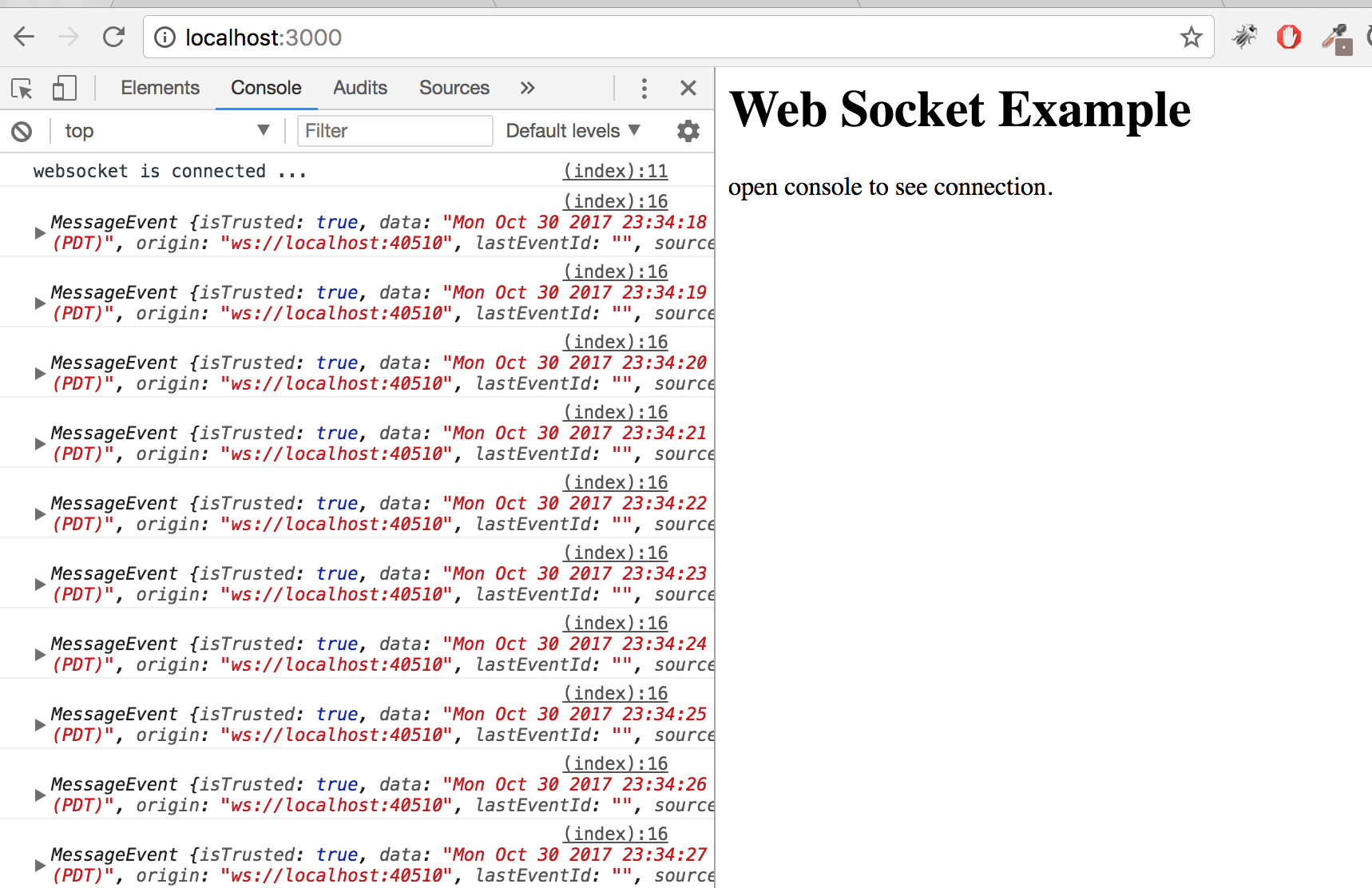Click the bookmark star icon
This screenshot has width=1372, height=888.
click(1192, 37)
